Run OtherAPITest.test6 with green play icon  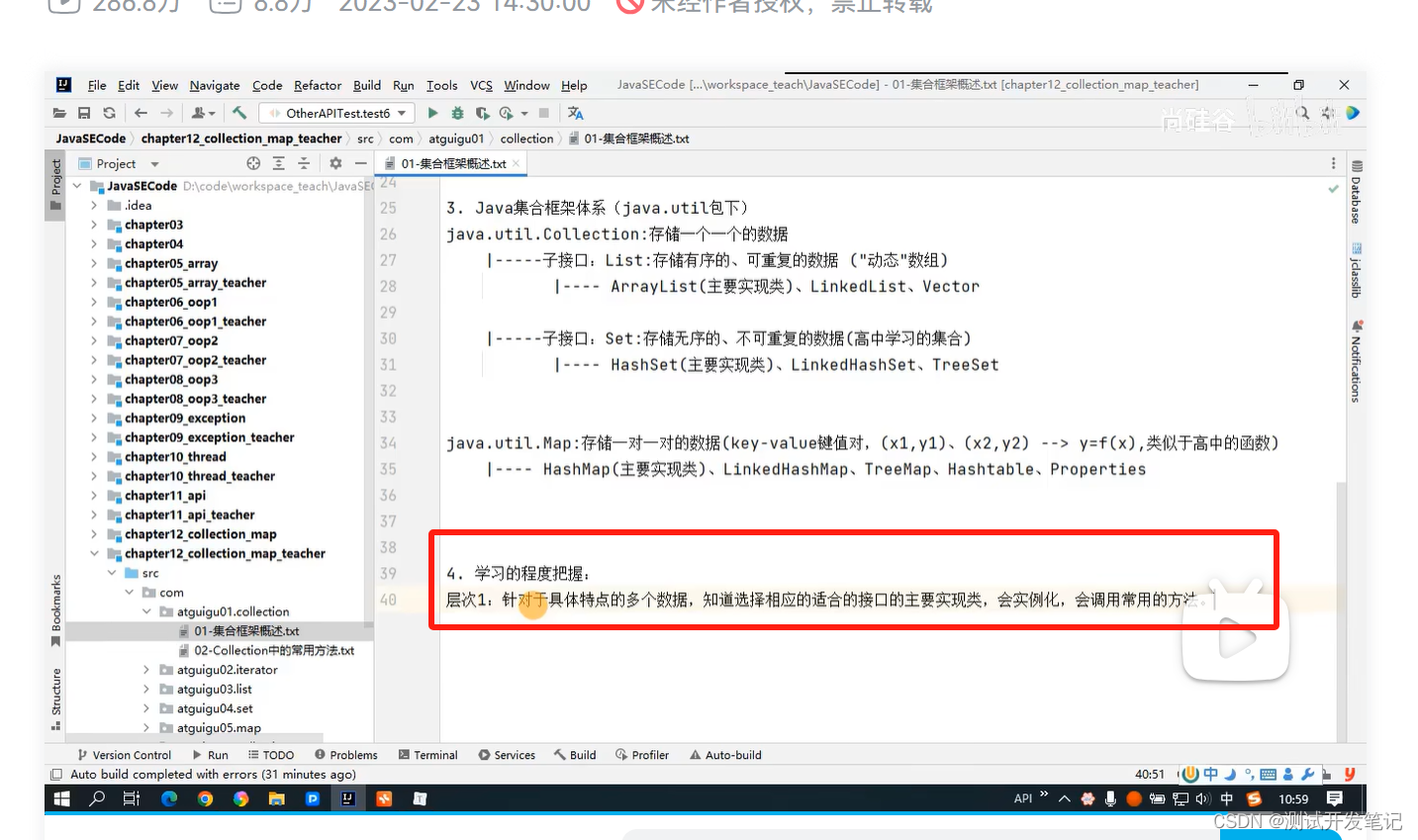(432, 113)
